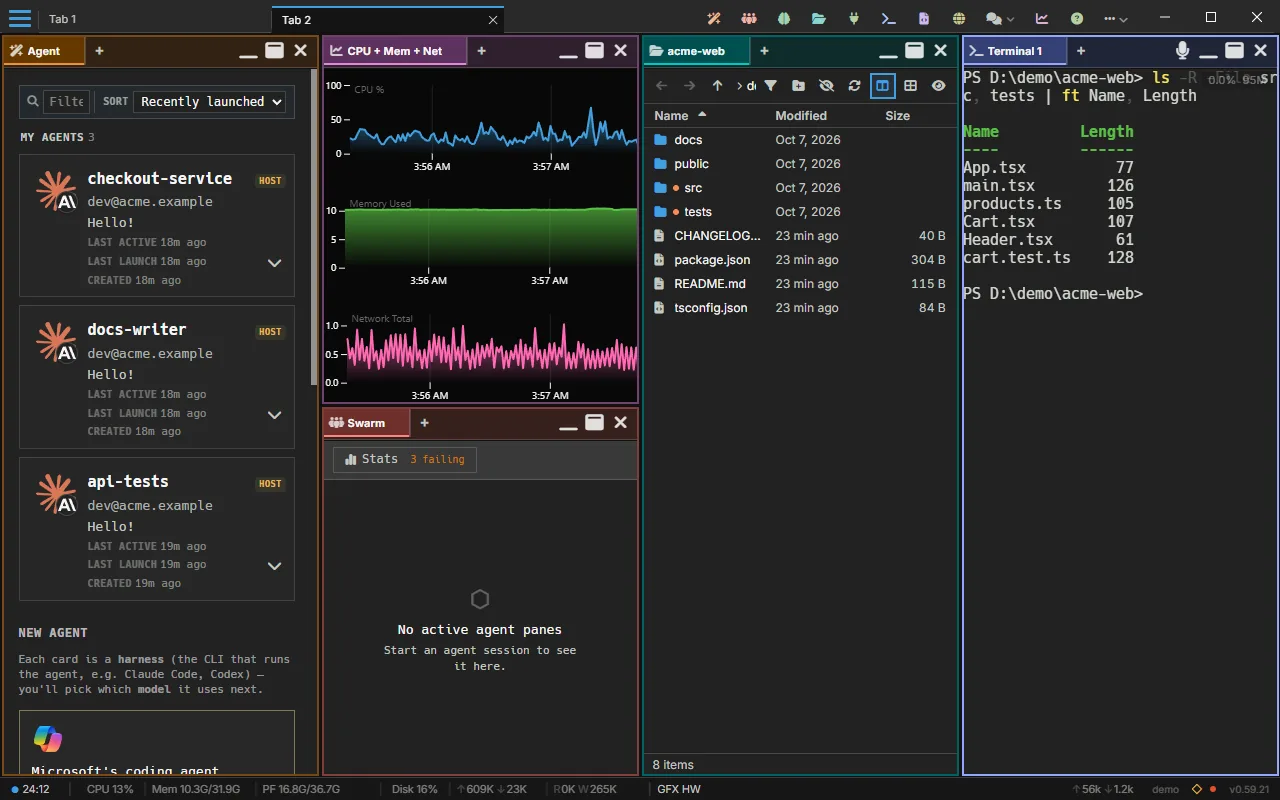
Task: Expand the checkout-service agent card
Action: click(275, 263)
